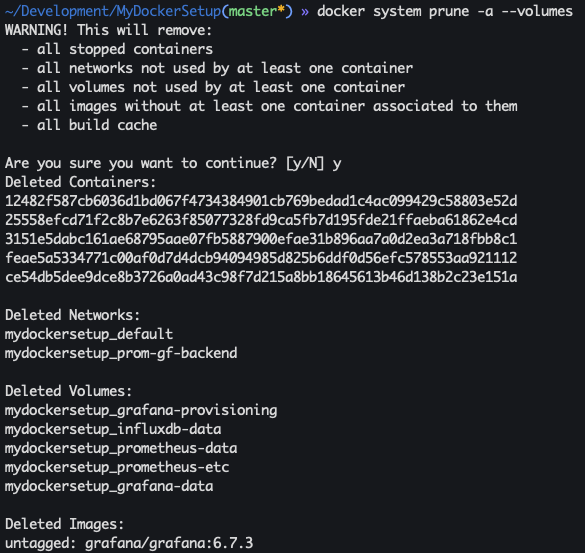Click container ID starting with ce54db5dee9
Image resolution: width=585 pixels, height=553 pixels.
[261, 277]
